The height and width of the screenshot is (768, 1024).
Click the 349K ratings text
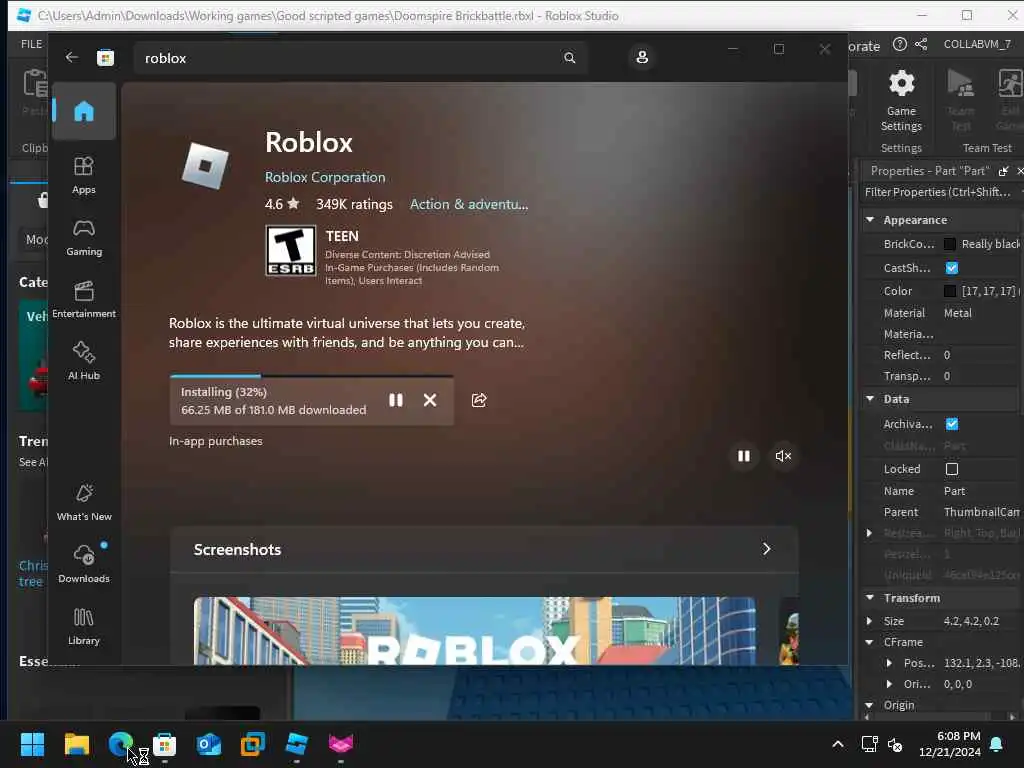pyautogui.click(x=354, y=204)
